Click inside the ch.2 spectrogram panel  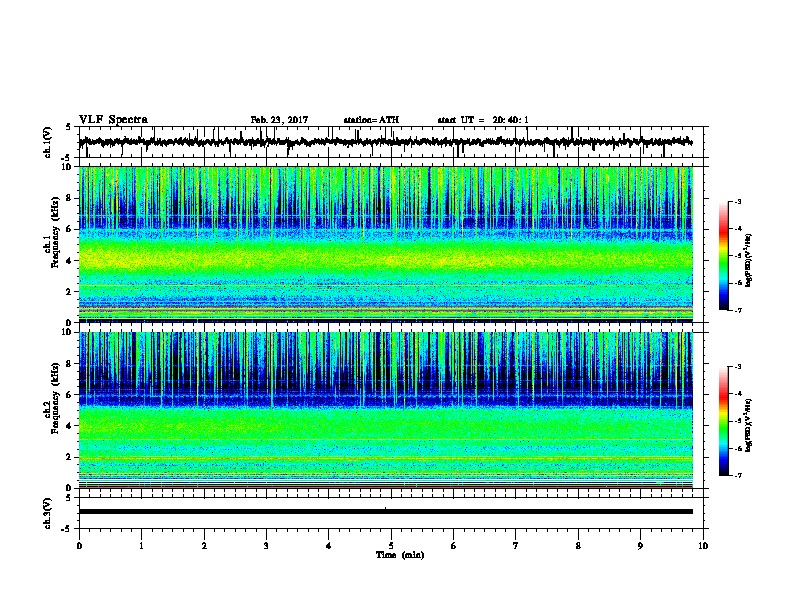pos(386,410)
